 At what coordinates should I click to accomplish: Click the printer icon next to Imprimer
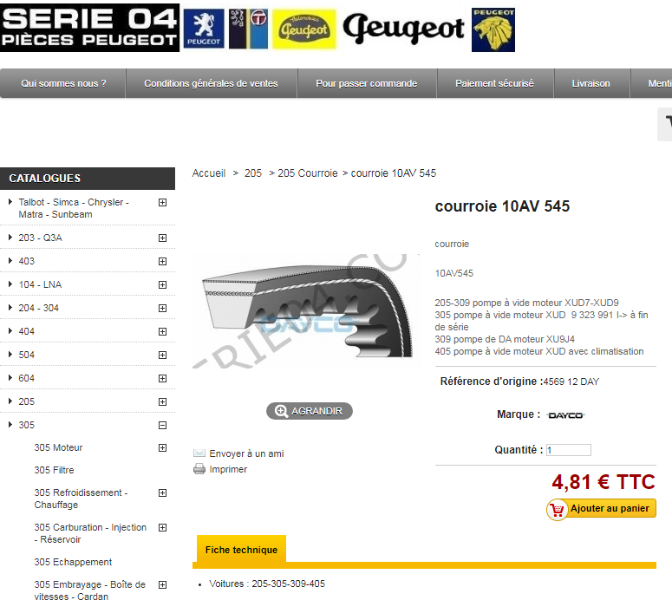[x=199, y=469]
